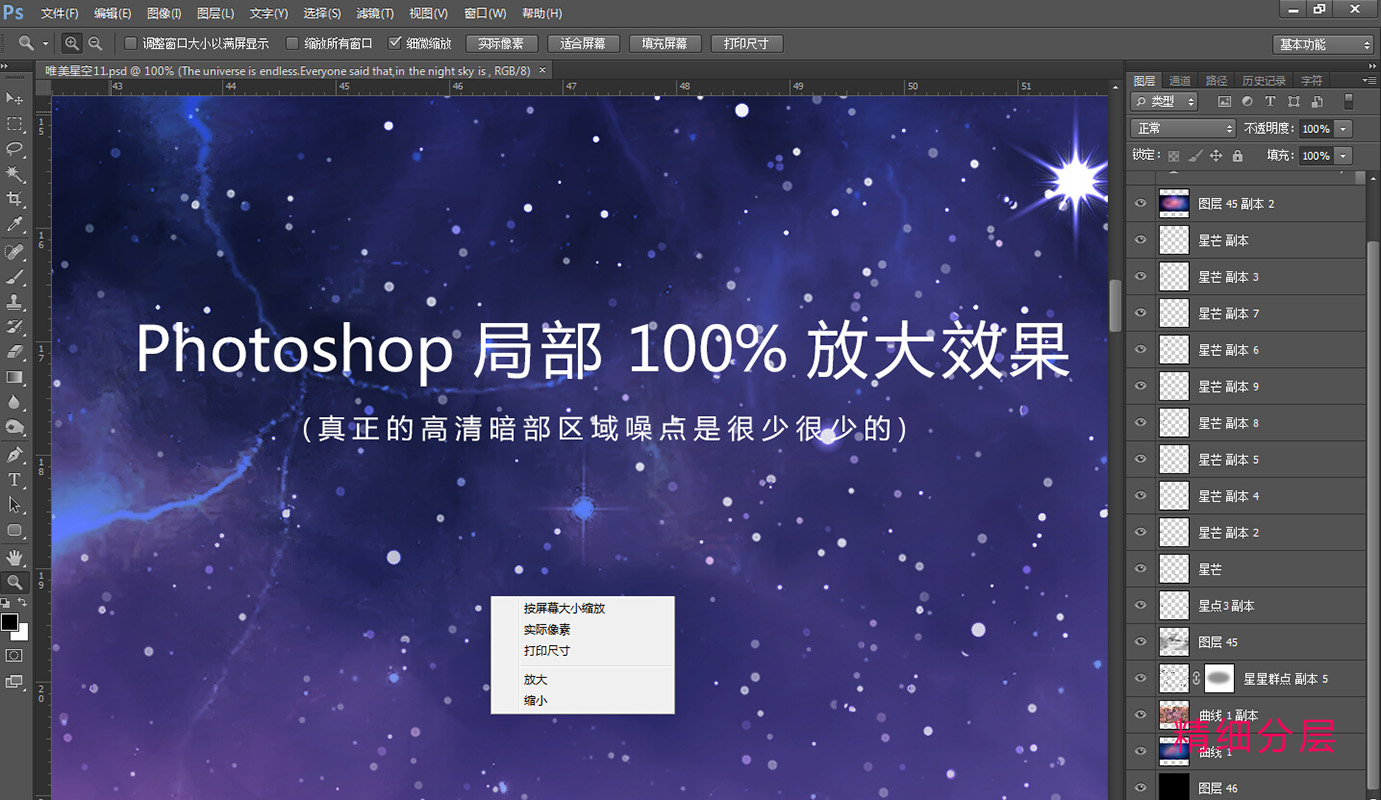Swap foreground and background colors
1381x800 pixels.
[23, 603]
